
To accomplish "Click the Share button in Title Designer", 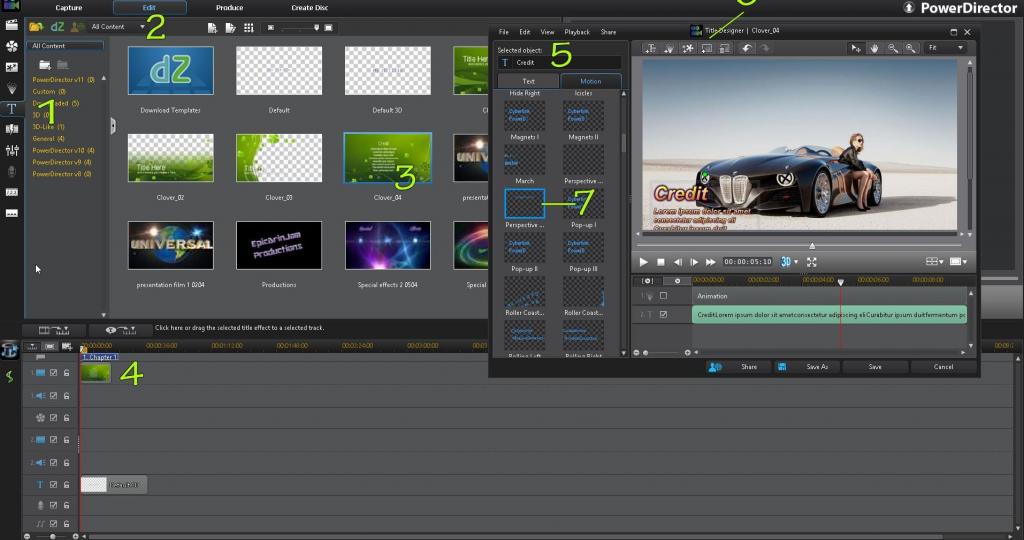I will pos(748,367).
